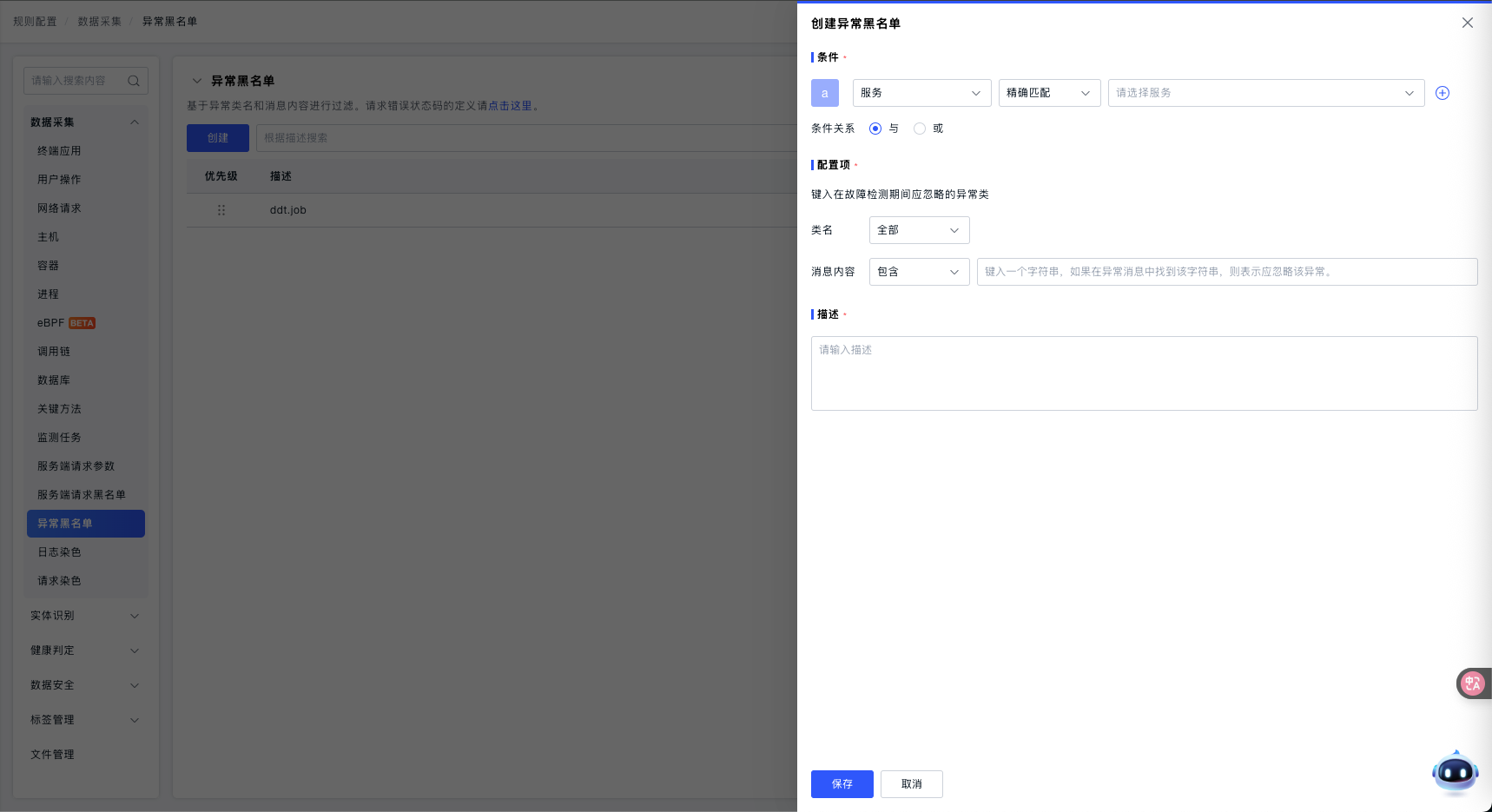Click the condition label 'a' badge
The height and width of the screenshot is (812, 1492).
point(824,93)
